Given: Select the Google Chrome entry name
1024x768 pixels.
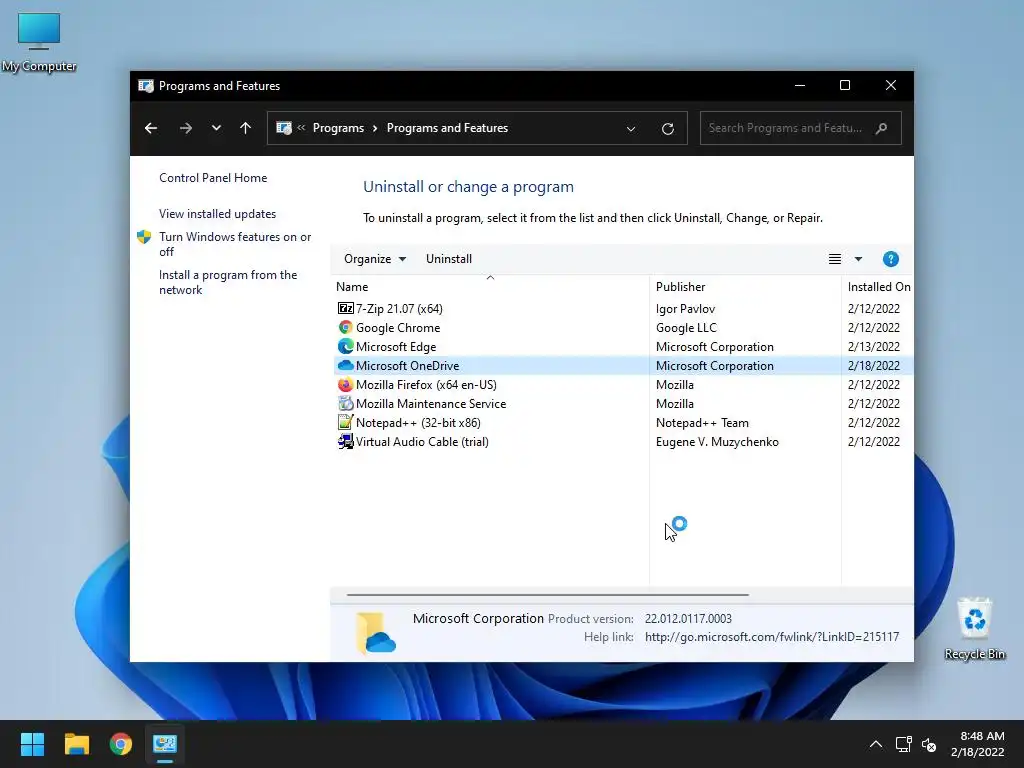Looking at the screenshot, I should [398, 327].
